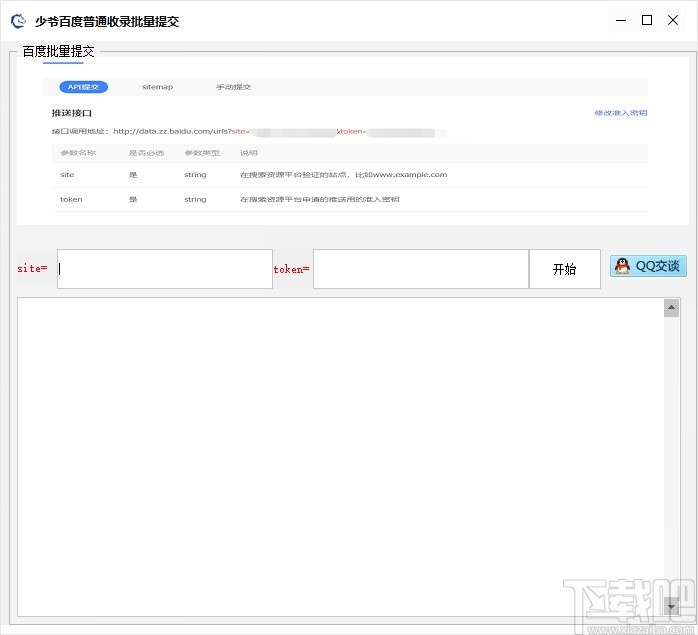The height and width of the screenshot is (635, 698).
Task: Click the '百度批量提交' group title
Action: pos(58,51)
